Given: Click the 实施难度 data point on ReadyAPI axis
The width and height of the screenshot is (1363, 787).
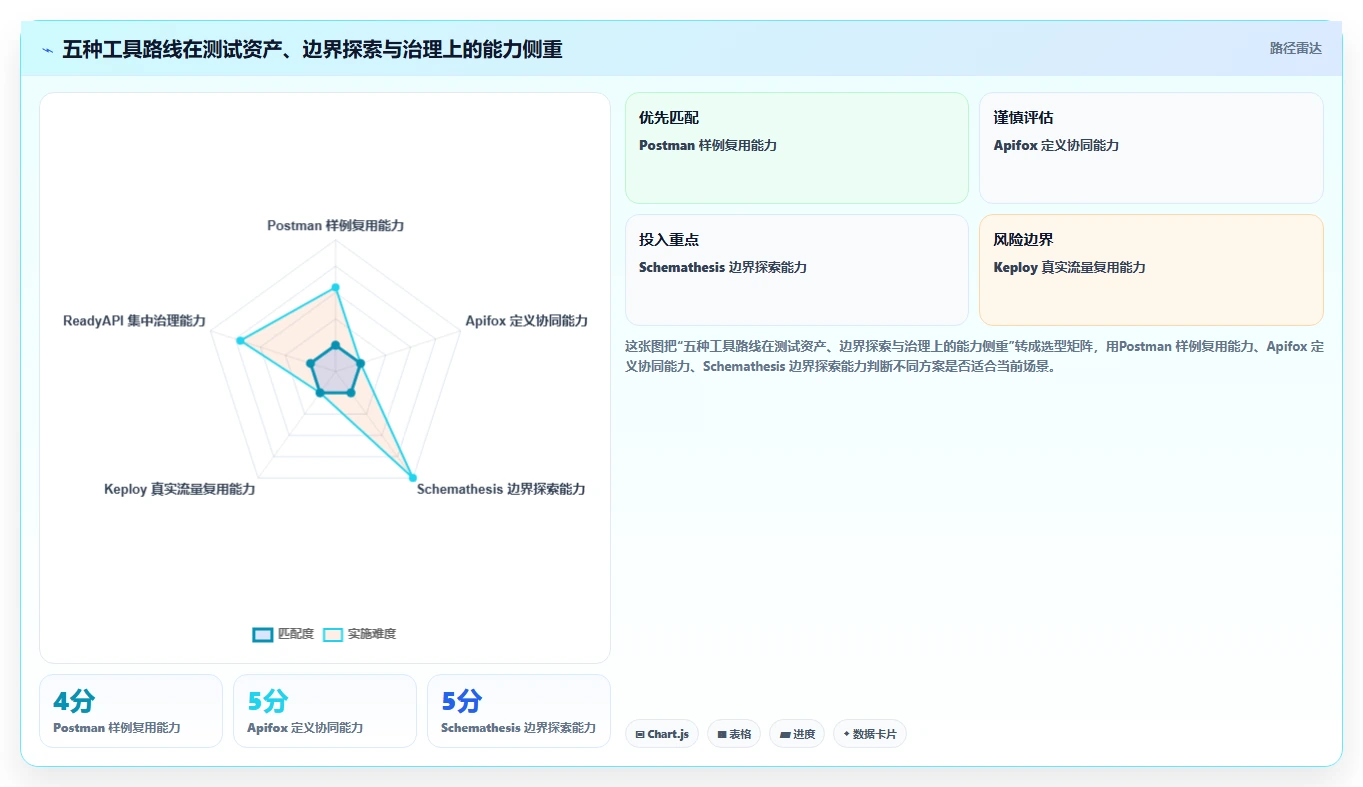Looking at the screenshot, I should [x=240, y=341].
